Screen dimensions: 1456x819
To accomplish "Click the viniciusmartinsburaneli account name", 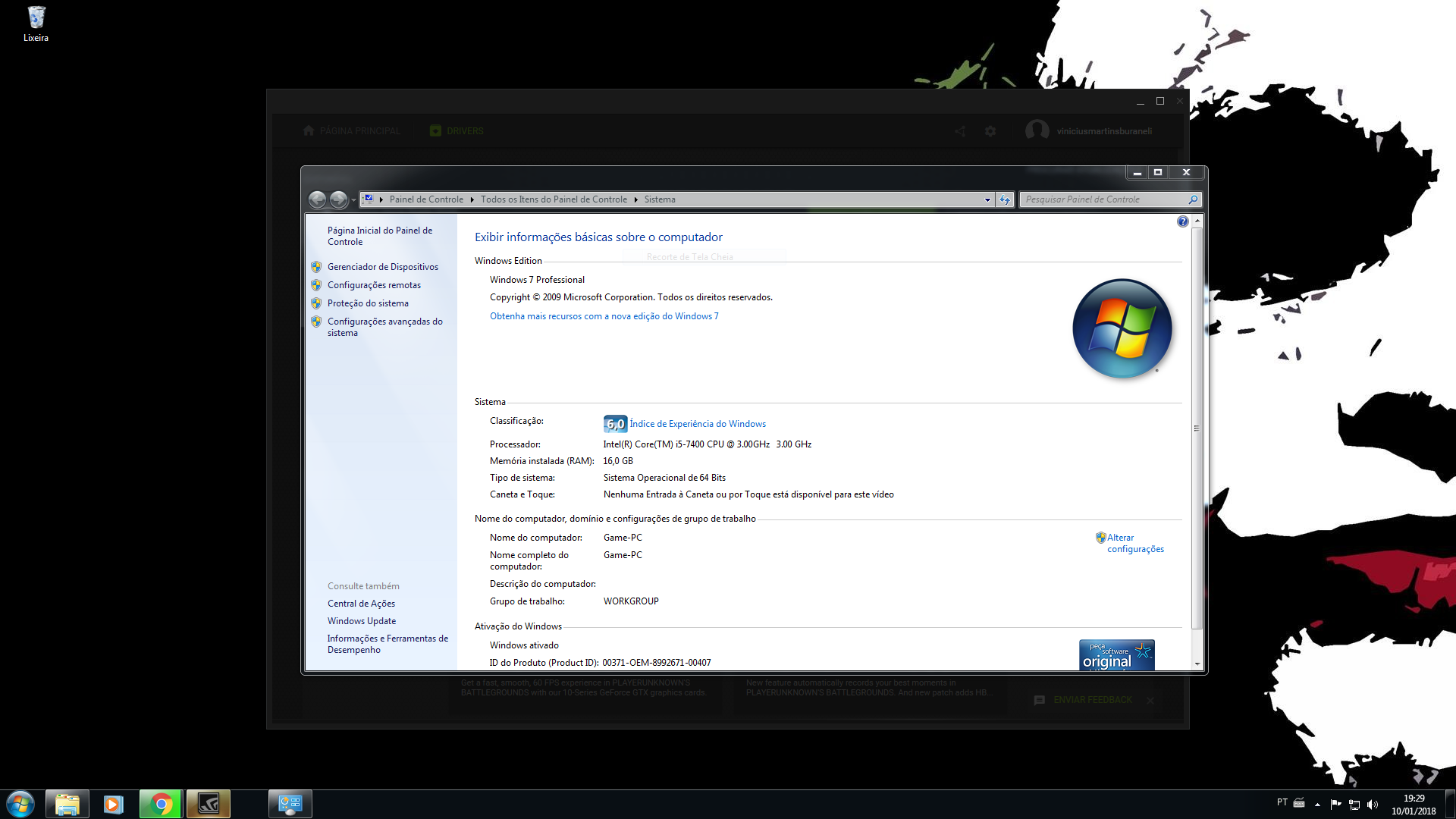I will point(1104,131).
